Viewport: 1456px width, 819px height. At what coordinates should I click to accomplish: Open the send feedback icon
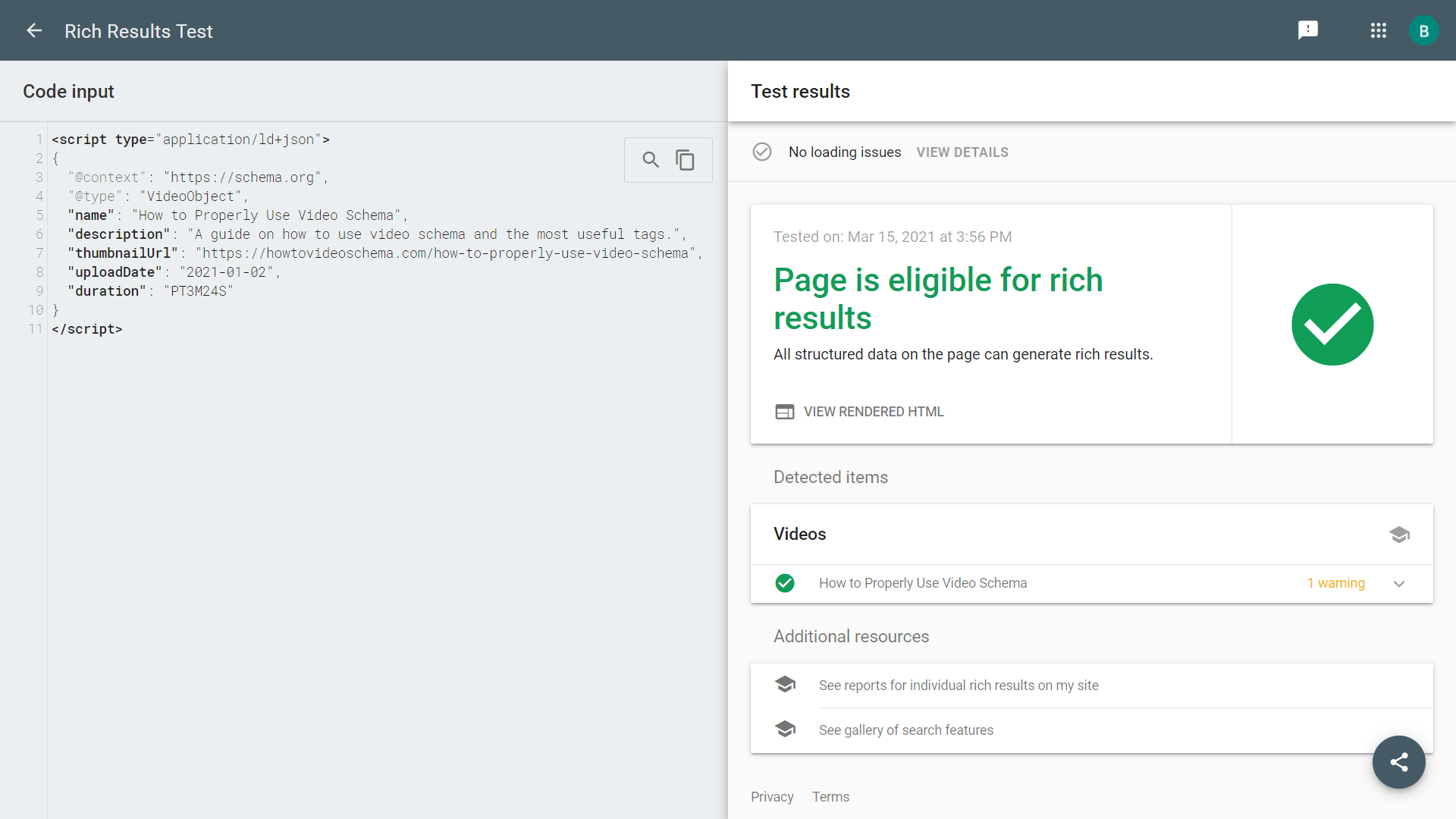coord(1307,30)
